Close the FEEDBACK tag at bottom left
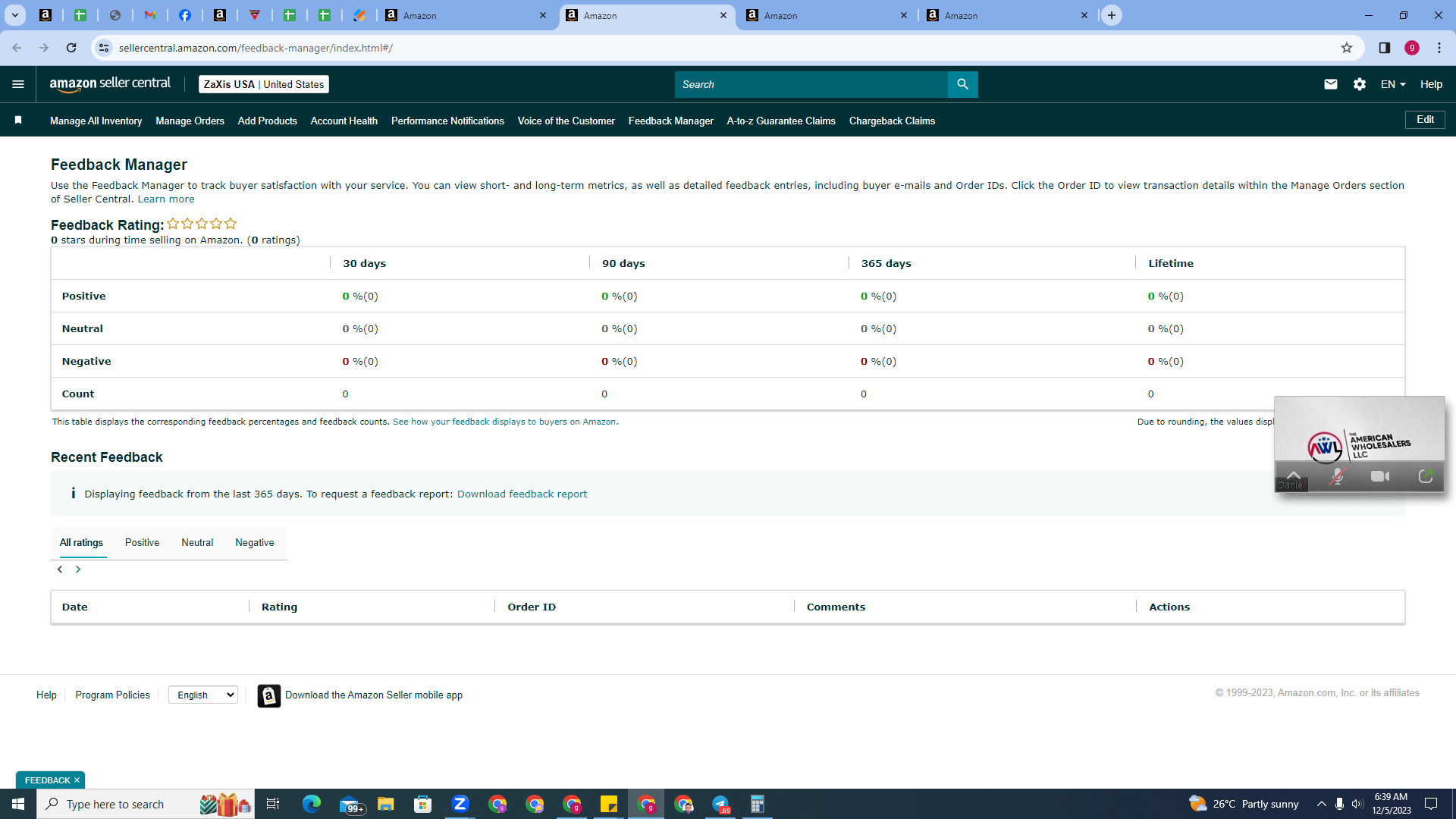 pos(77,780)
